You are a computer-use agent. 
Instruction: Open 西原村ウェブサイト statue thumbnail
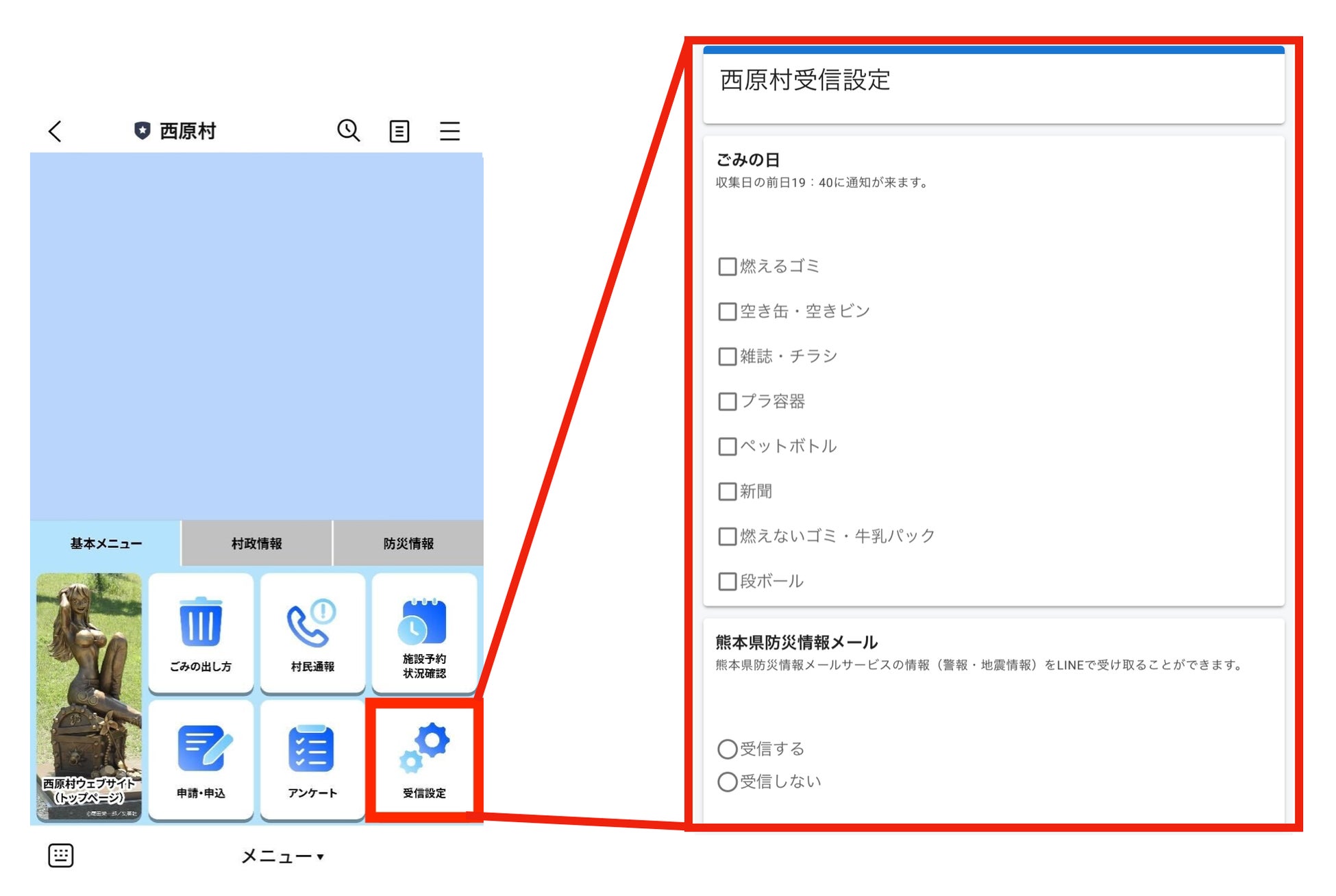[x=89, y=696]
